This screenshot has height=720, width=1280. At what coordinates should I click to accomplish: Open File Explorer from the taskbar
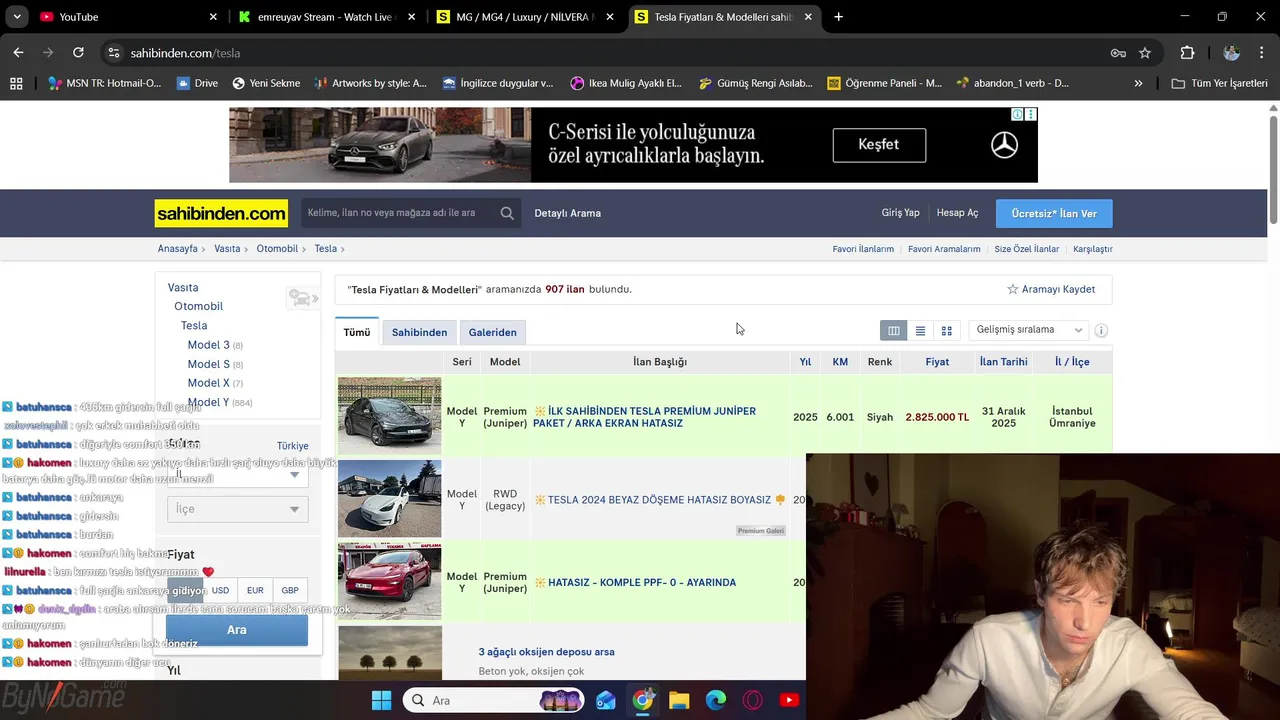tap(679, 700)
